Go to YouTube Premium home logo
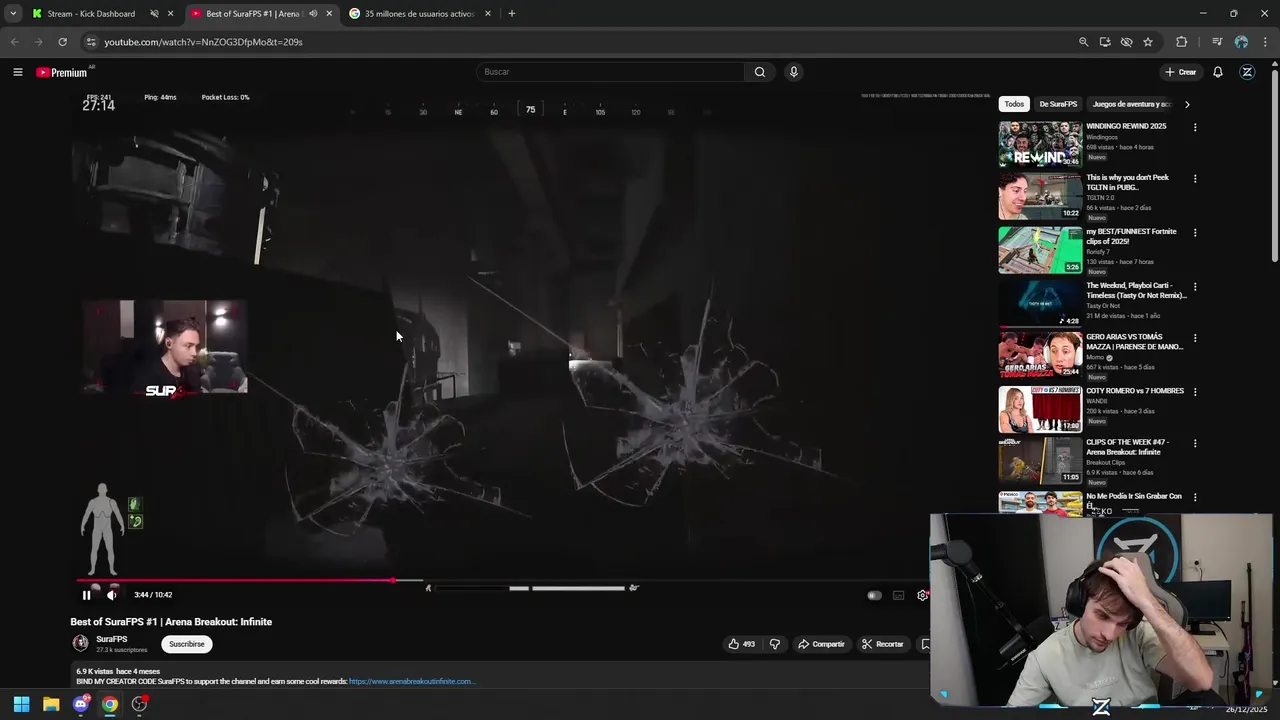The image size is (1280, 720). pos(62,72)
